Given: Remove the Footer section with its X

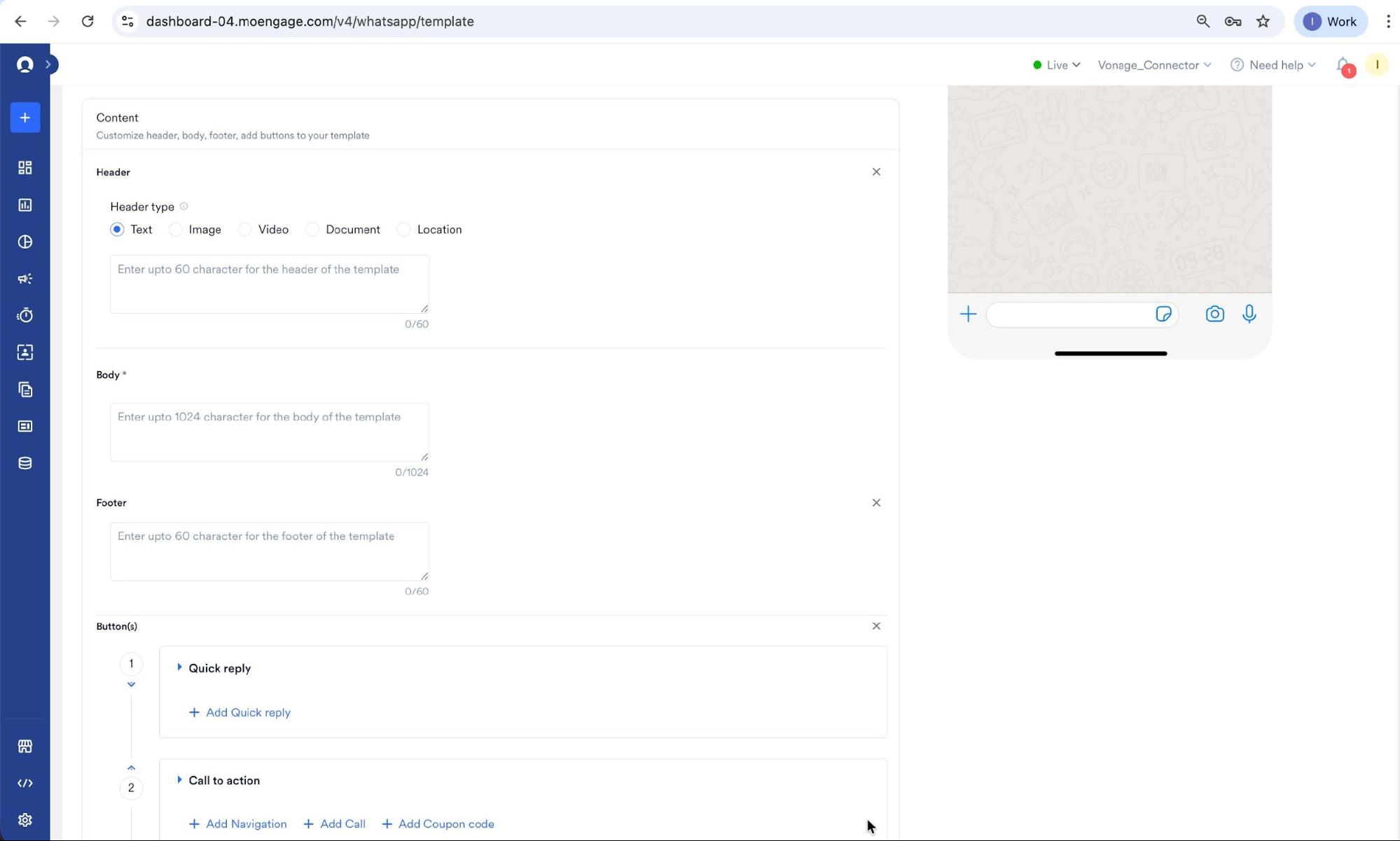Looking at the screenshot, I should 876,503.
